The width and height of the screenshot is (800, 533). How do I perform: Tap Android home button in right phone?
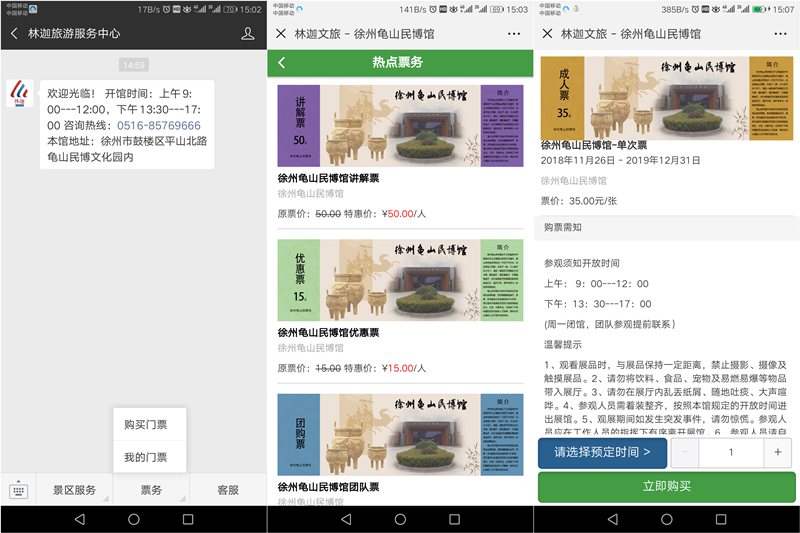pos(667,519)
